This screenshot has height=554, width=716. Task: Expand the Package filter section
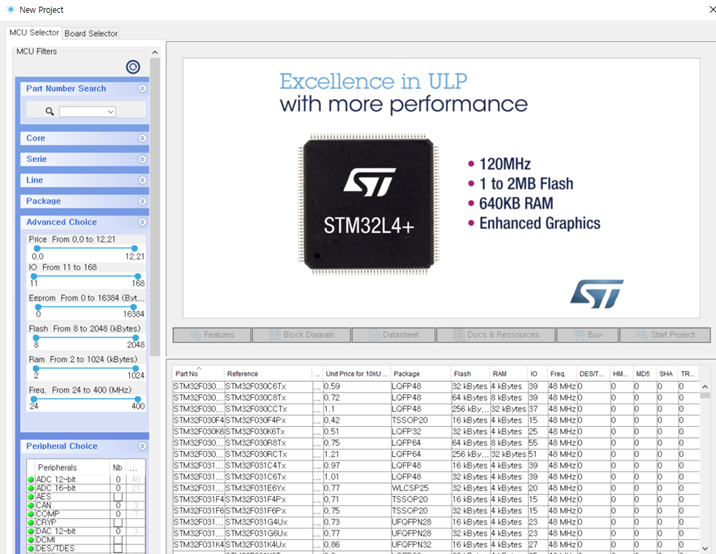pyautogui.click(x=142, y=201)
